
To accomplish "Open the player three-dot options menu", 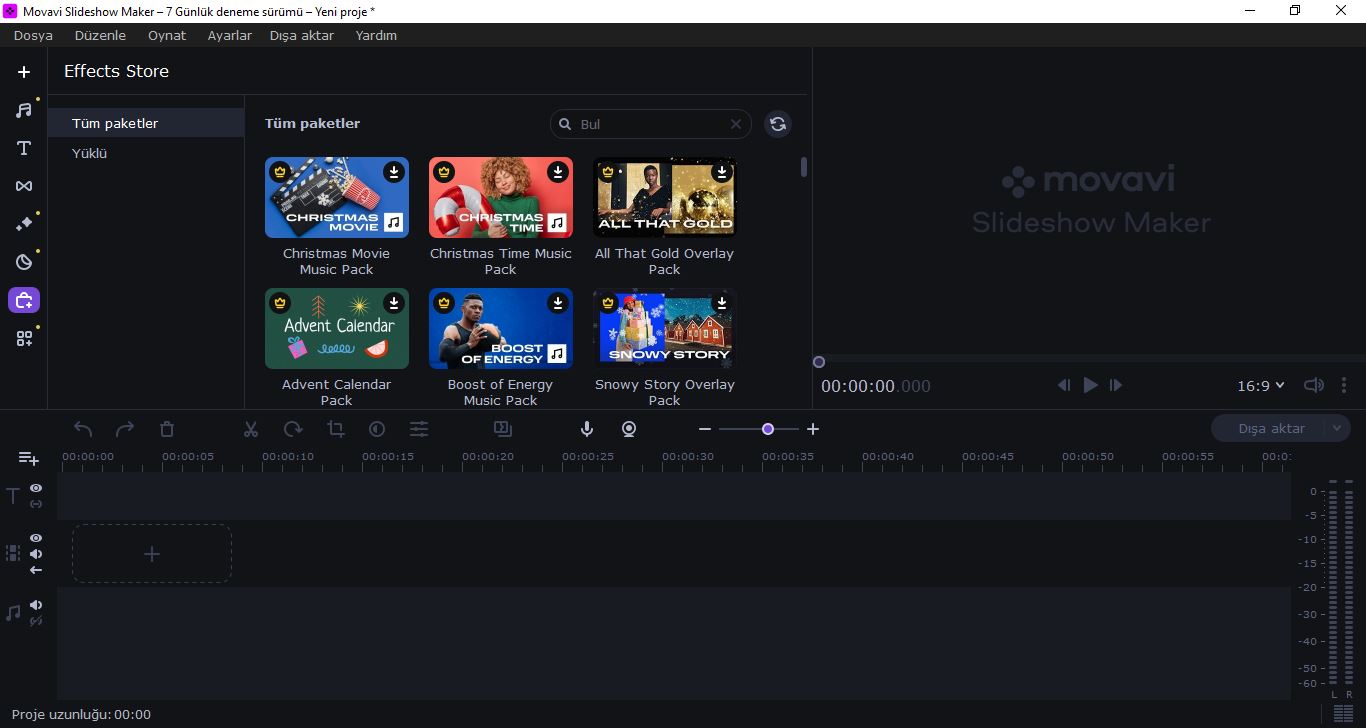I will pyautogui.click(x=1344, y=385).
